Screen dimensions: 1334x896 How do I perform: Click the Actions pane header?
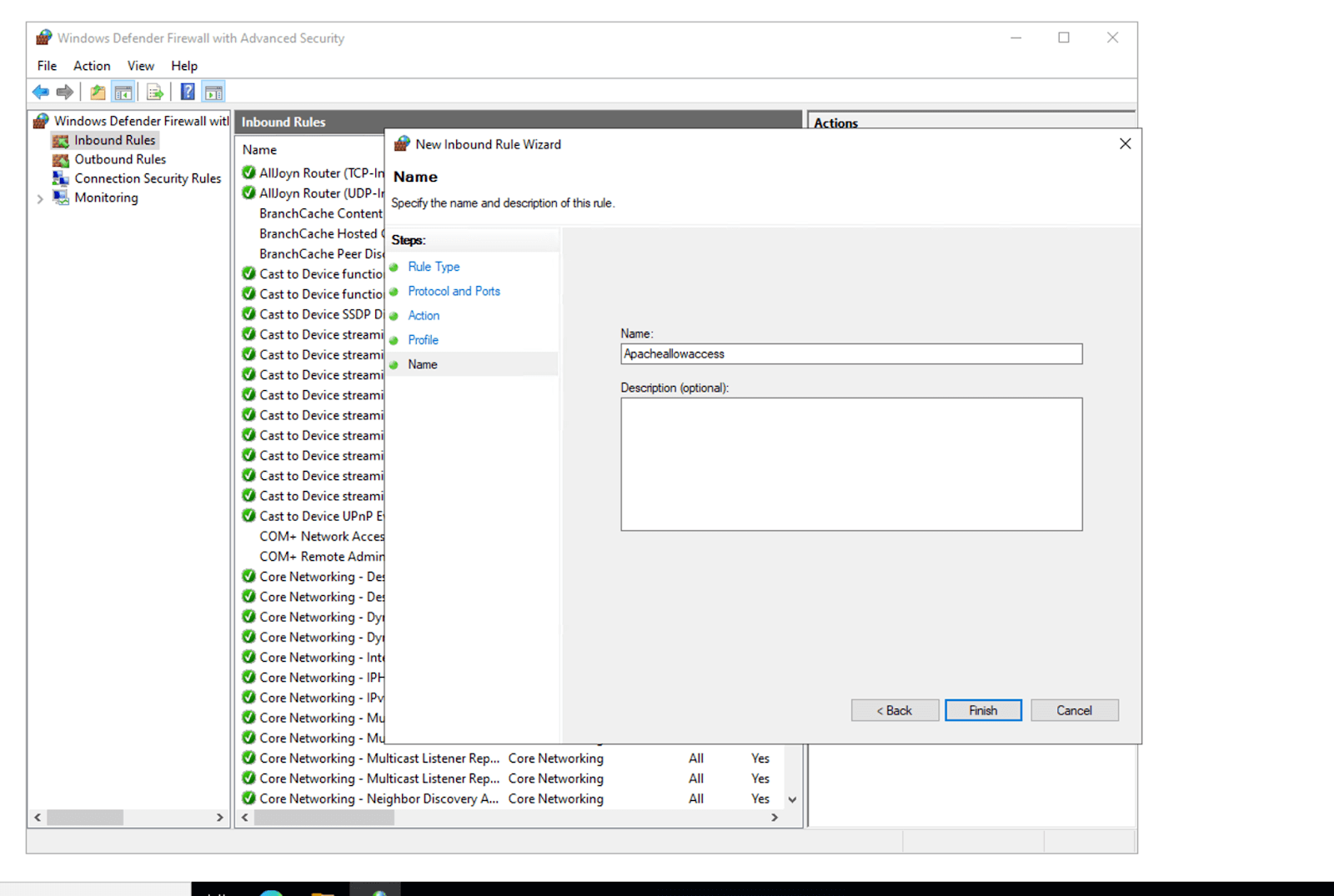click(971, 123)
